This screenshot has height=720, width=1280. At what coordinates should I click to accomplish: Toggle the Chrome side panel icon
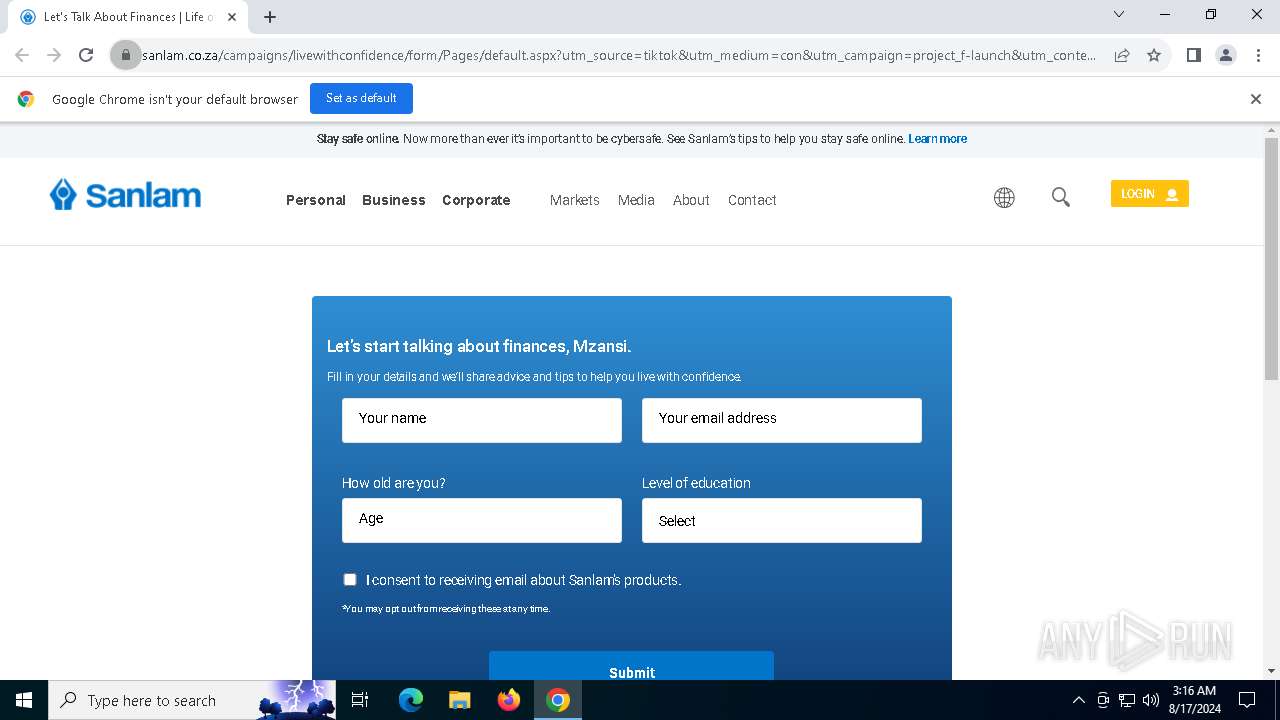[1194, 55]
